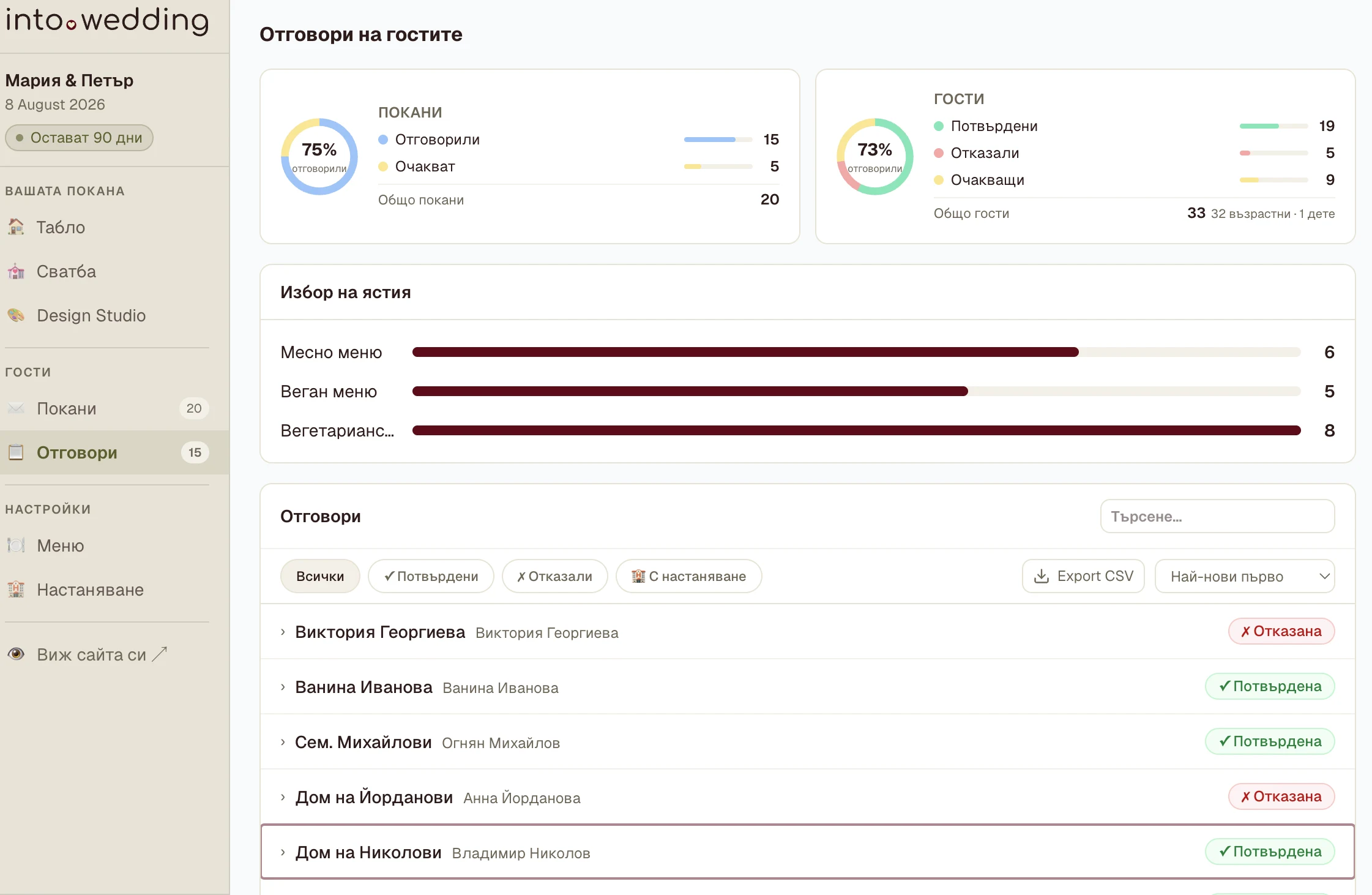
Task: Toggle the Отказали filter chip
Action: click(x=554, y=576)
